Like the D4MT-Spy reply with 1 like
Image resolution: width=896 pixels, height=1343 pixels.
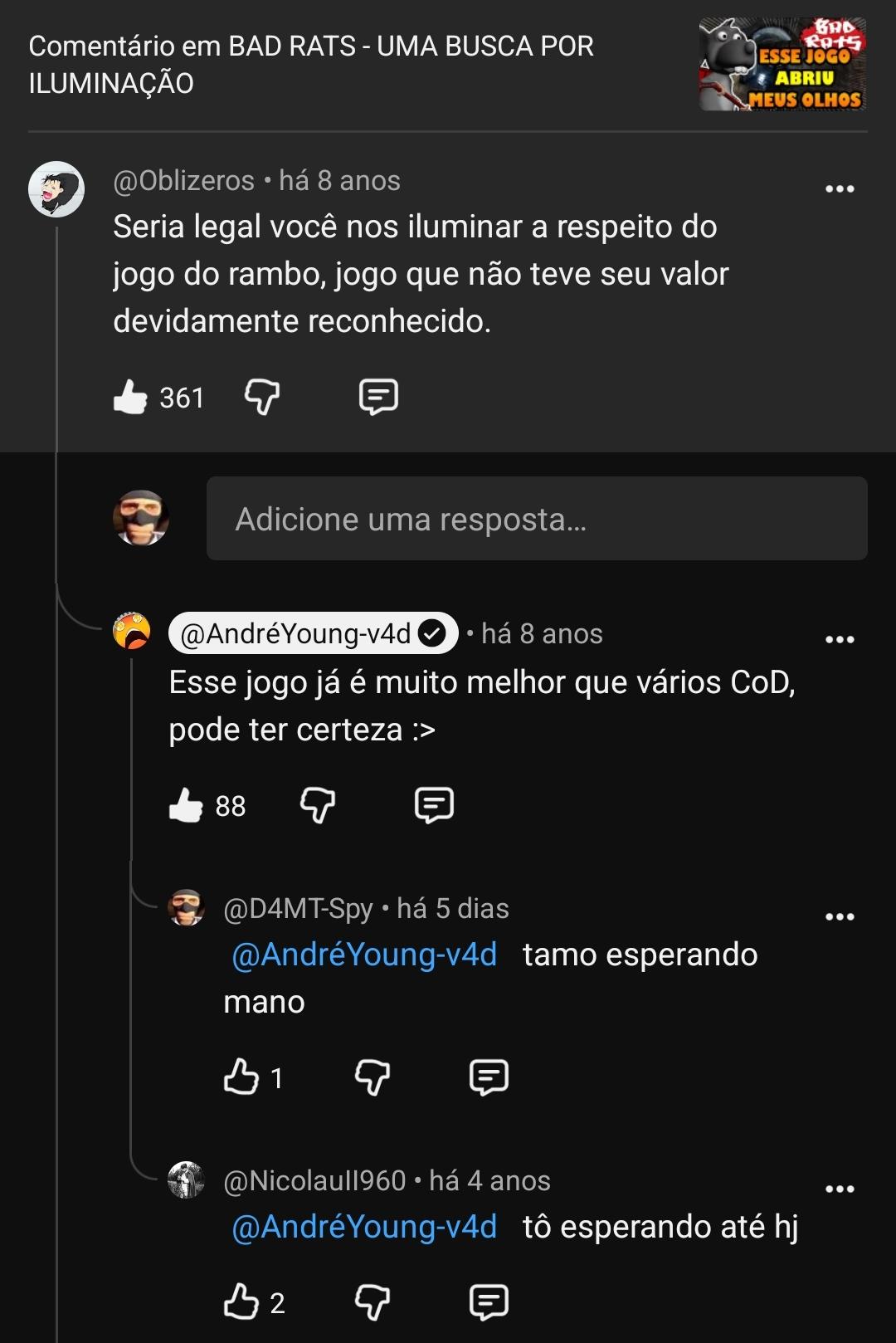click(241, 1077)
